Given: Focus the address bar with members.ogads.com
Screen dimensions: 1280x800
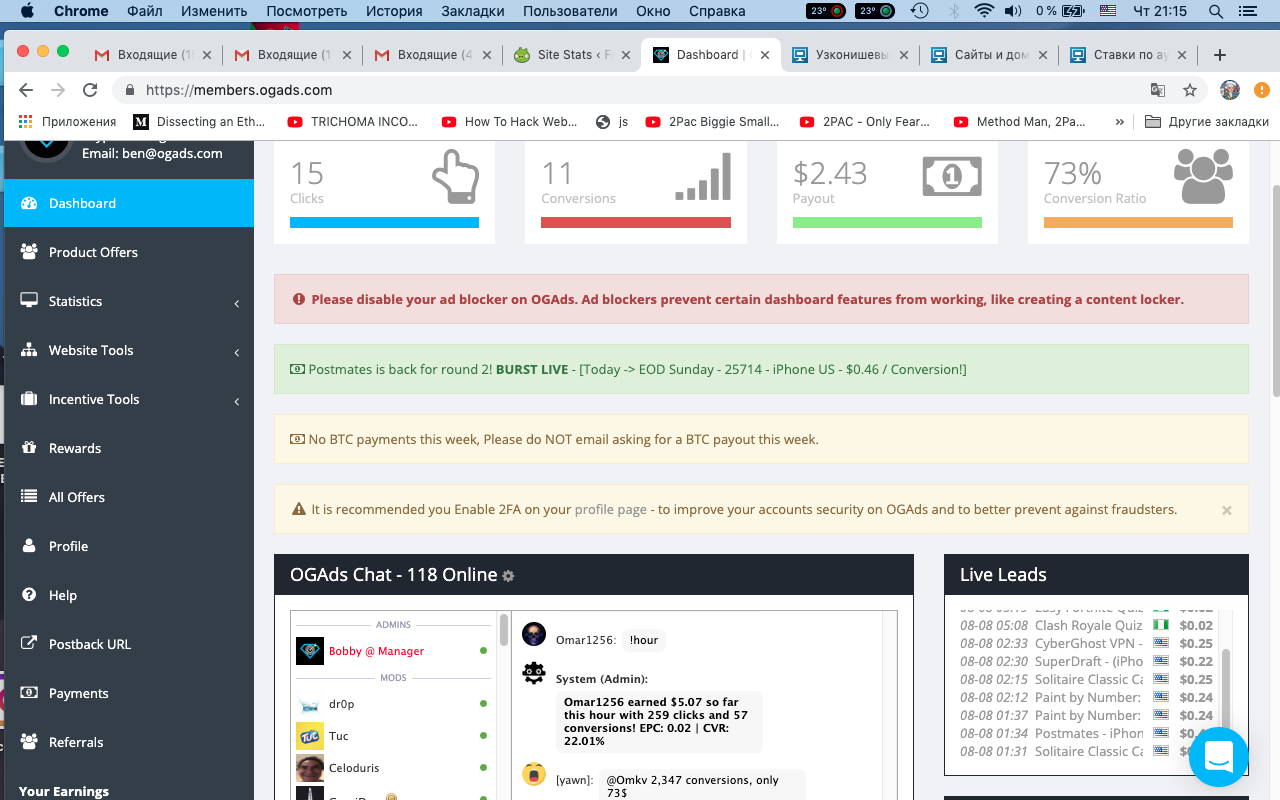Looking at the screenshot, I should click(x=640, y=90).
